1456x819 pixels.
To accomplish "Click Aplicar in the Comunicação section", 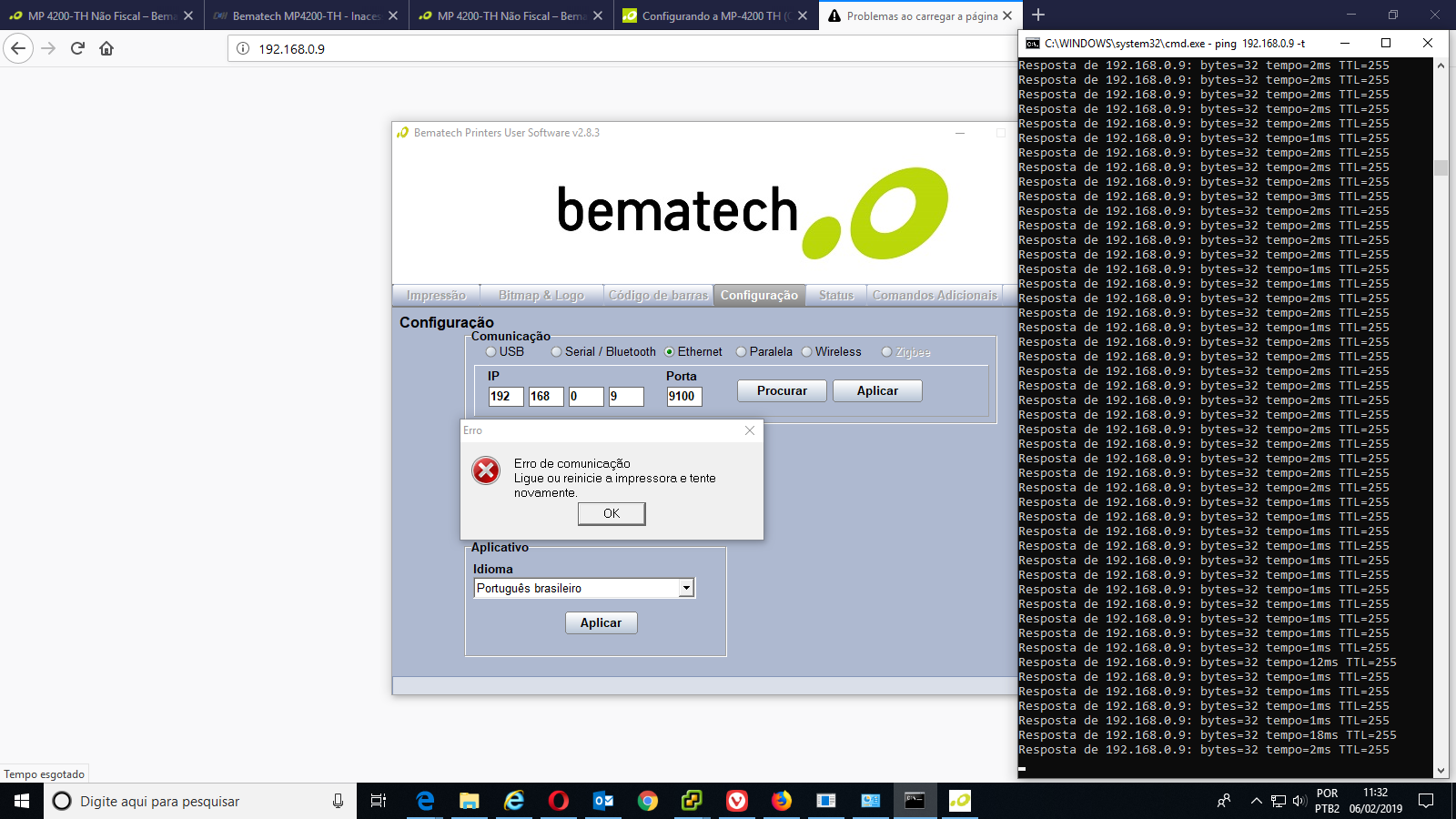I will pos(877,390).
